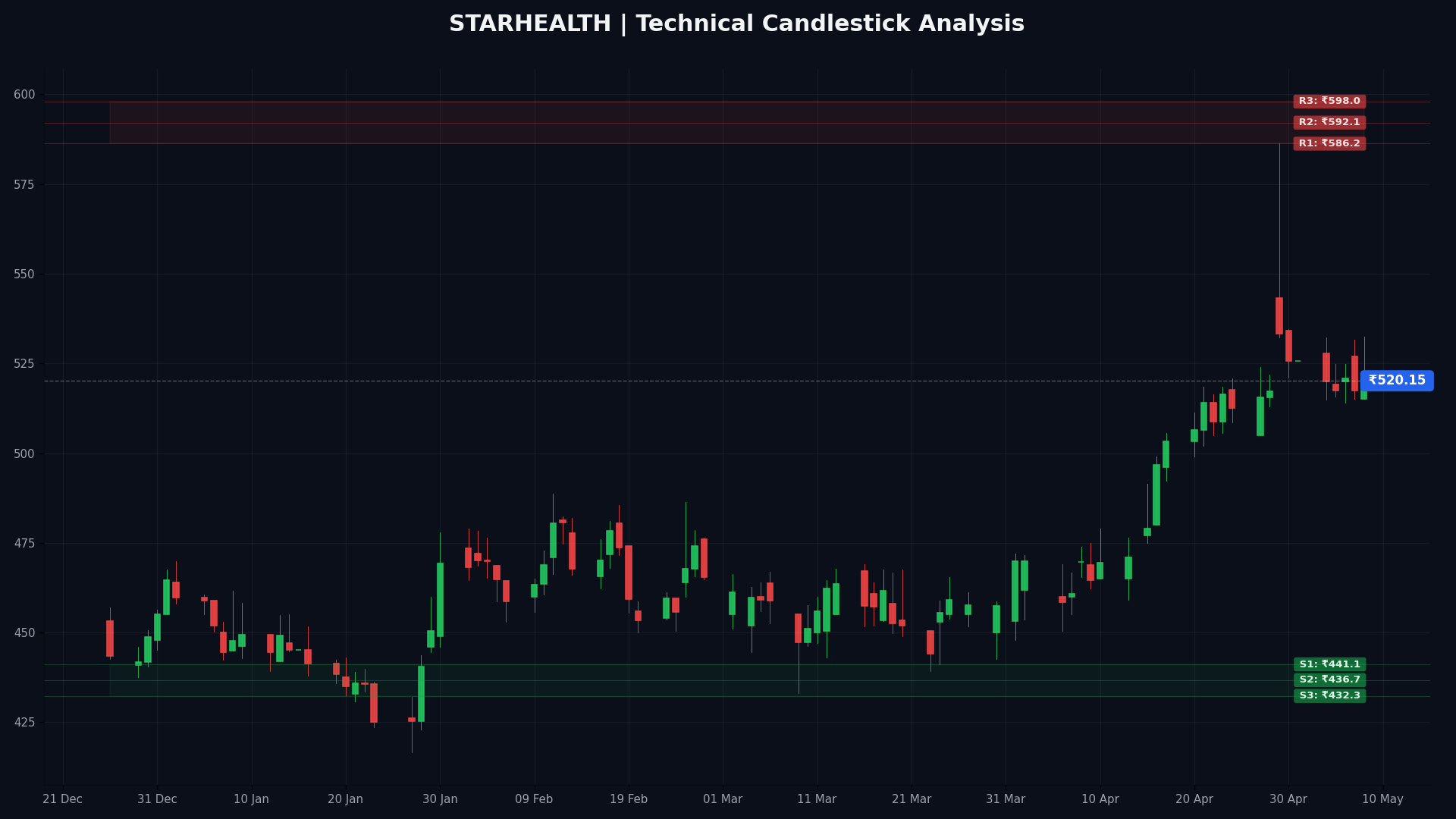Viewport: 1456px width, 819px height.
Task: Click the 21 Mar date label
Action: click(912, 799)
